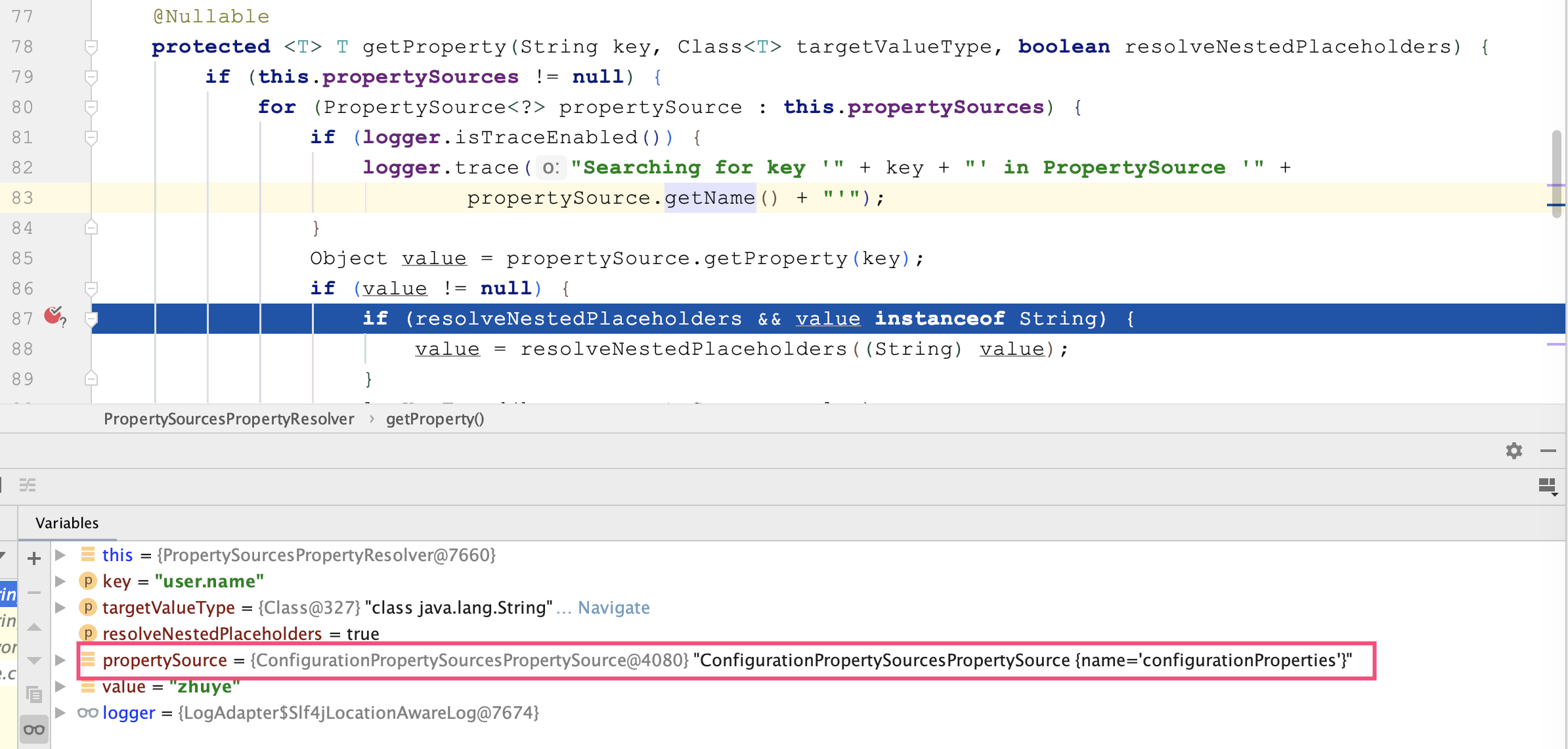Click the move watch up arrow
1568x749 pixels.
tap(34, 627)
